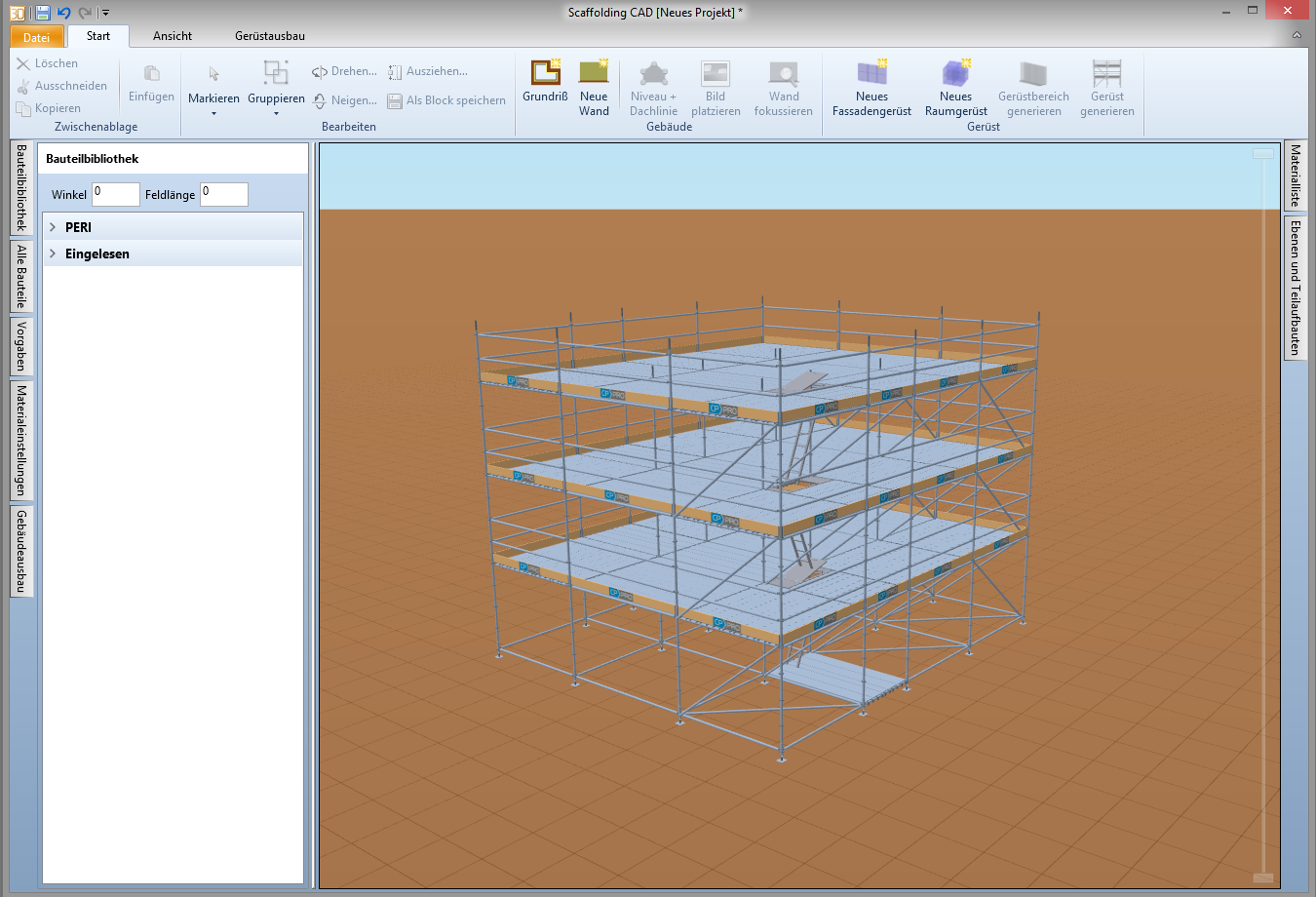
Task: Open the Markieren dropdown
Action: point(213,113)
